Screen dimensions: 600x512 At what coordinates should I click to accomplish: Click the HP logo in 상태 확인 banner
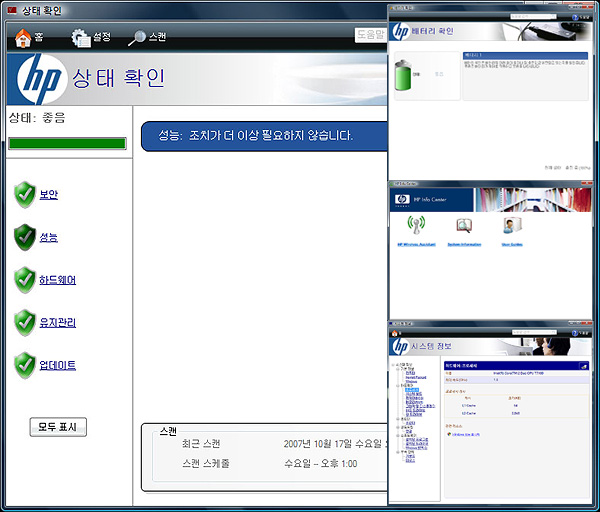40,79
